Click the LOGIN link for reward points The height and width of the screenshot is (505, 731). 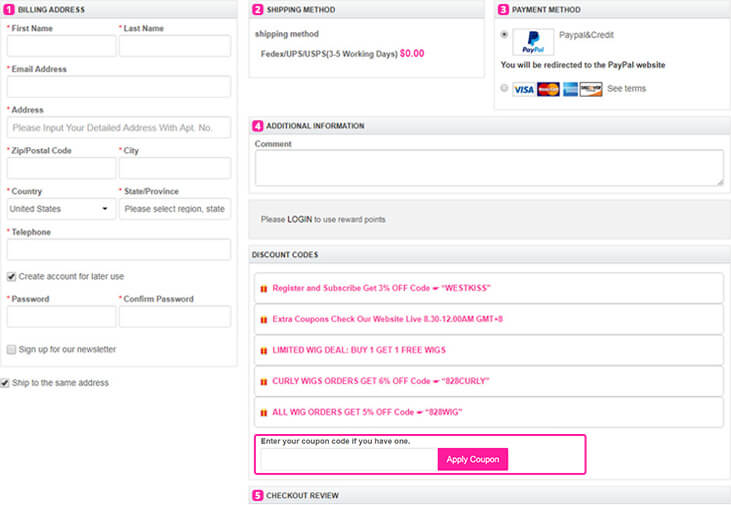(x=299, y=219)
